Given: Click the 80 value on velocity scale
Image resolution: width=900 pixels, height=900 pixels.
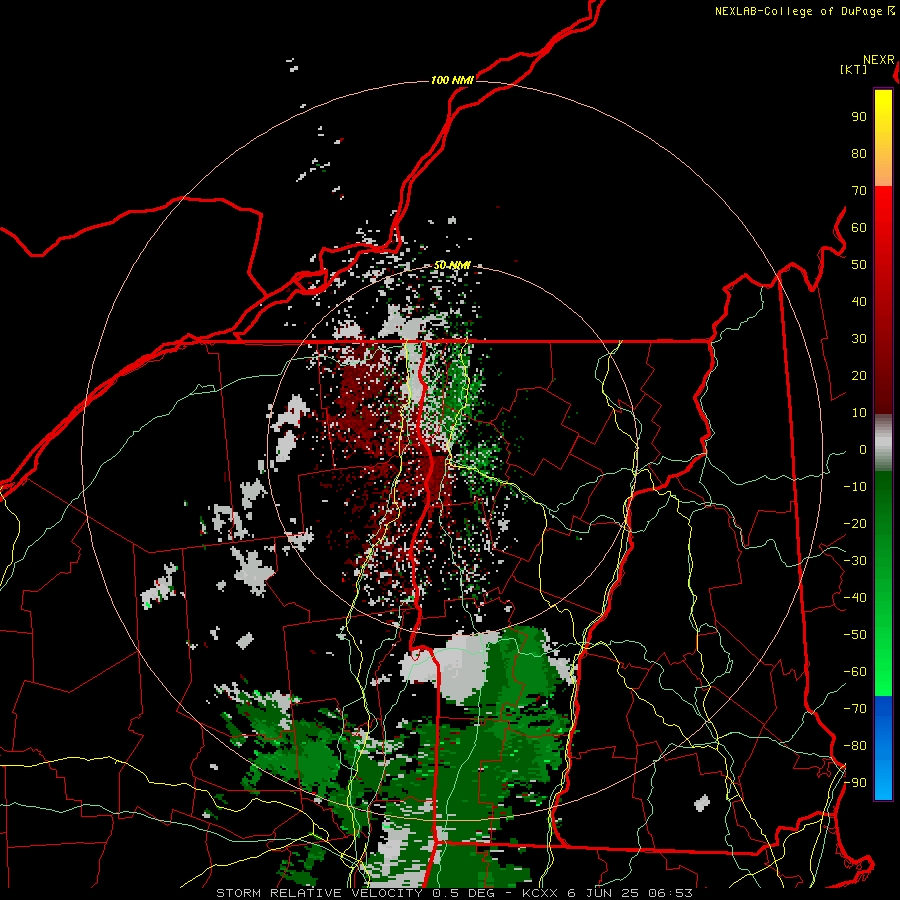Looking at the screenshot, I should pyautogui.click(x=859, y=154).
